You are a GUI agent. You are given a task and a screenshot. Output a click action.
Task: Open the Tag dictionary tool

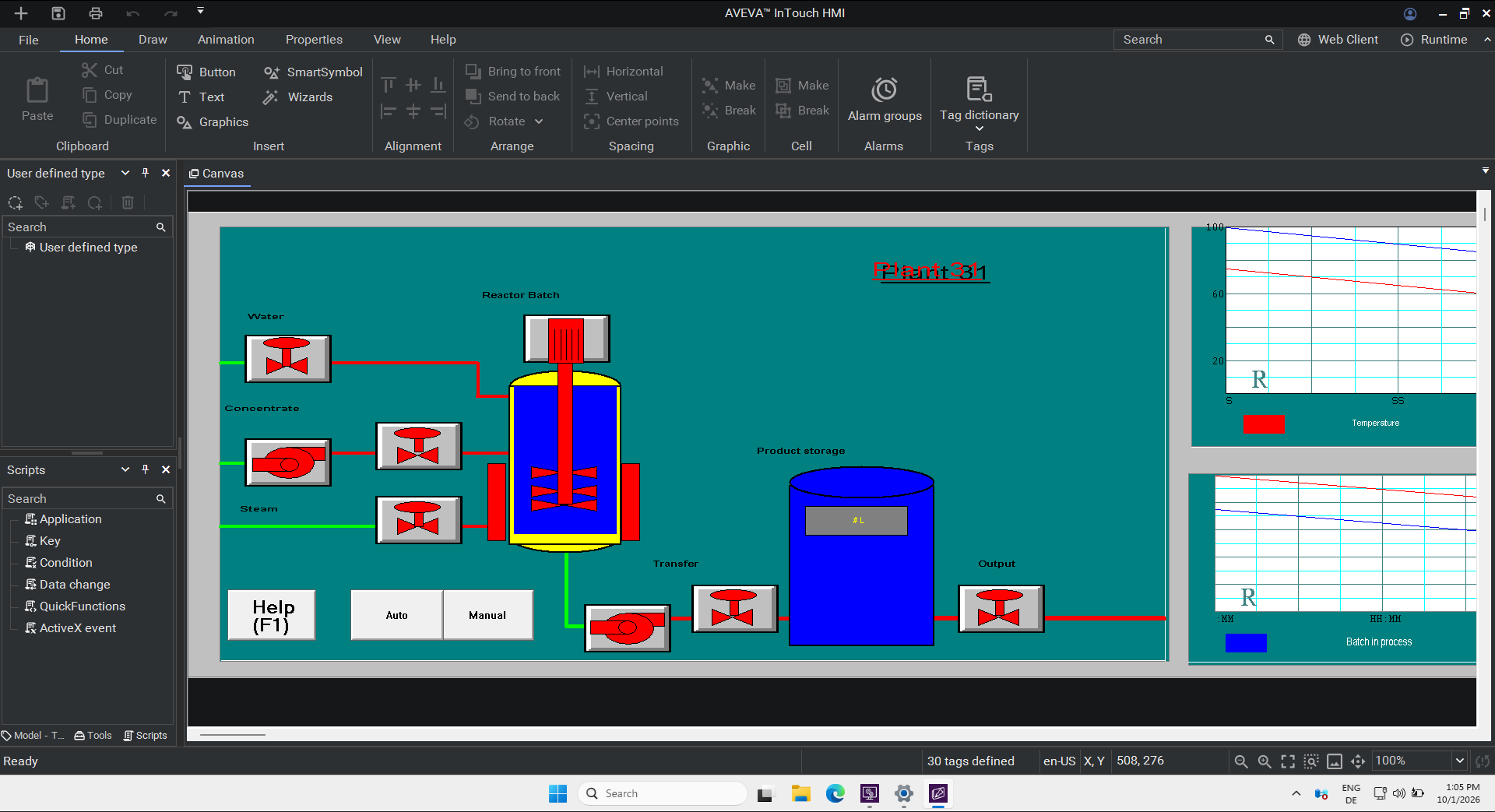coord(979,101)
